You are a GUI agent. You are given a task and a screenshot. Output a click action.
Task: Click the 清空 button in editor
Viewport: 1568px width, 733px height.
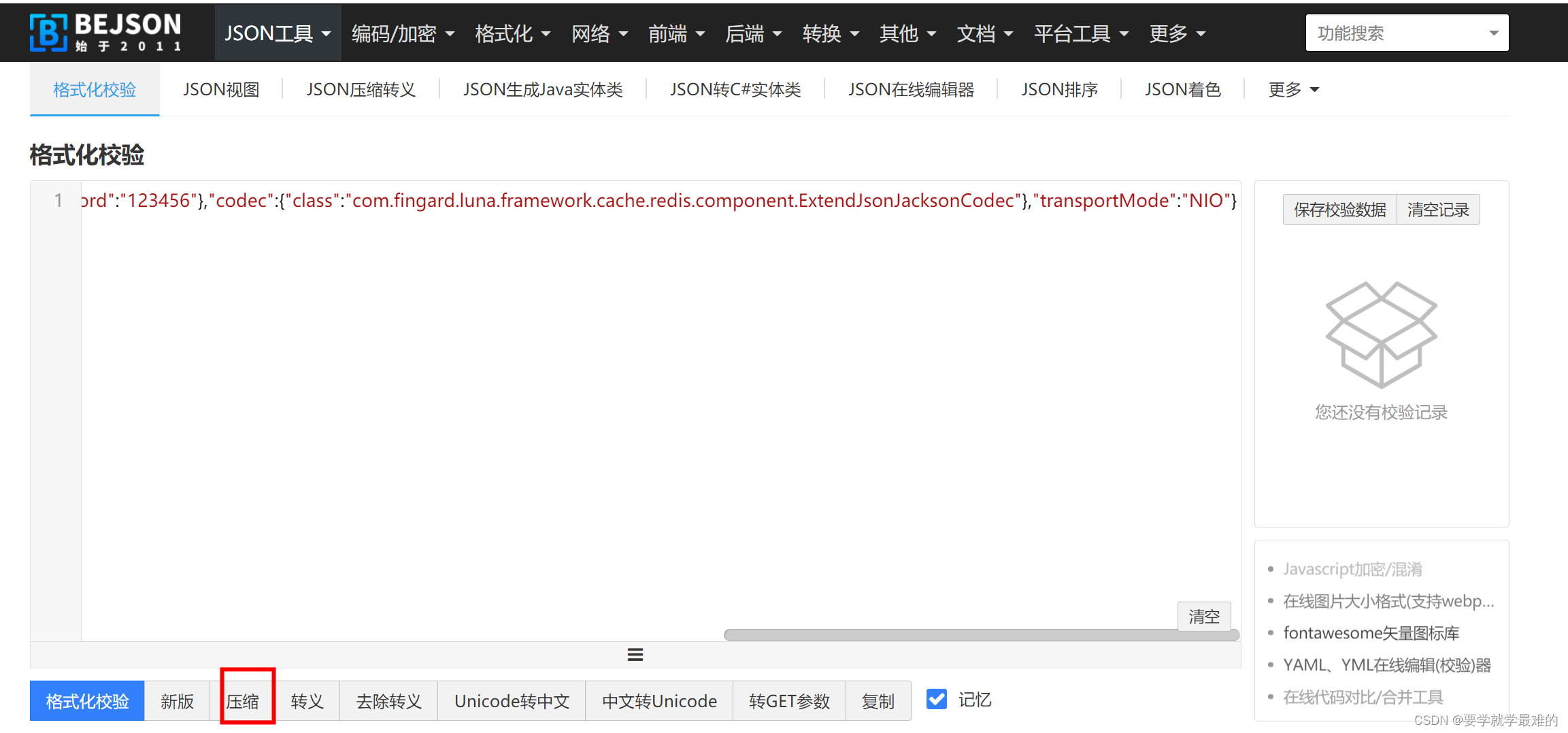(1204, 617)
